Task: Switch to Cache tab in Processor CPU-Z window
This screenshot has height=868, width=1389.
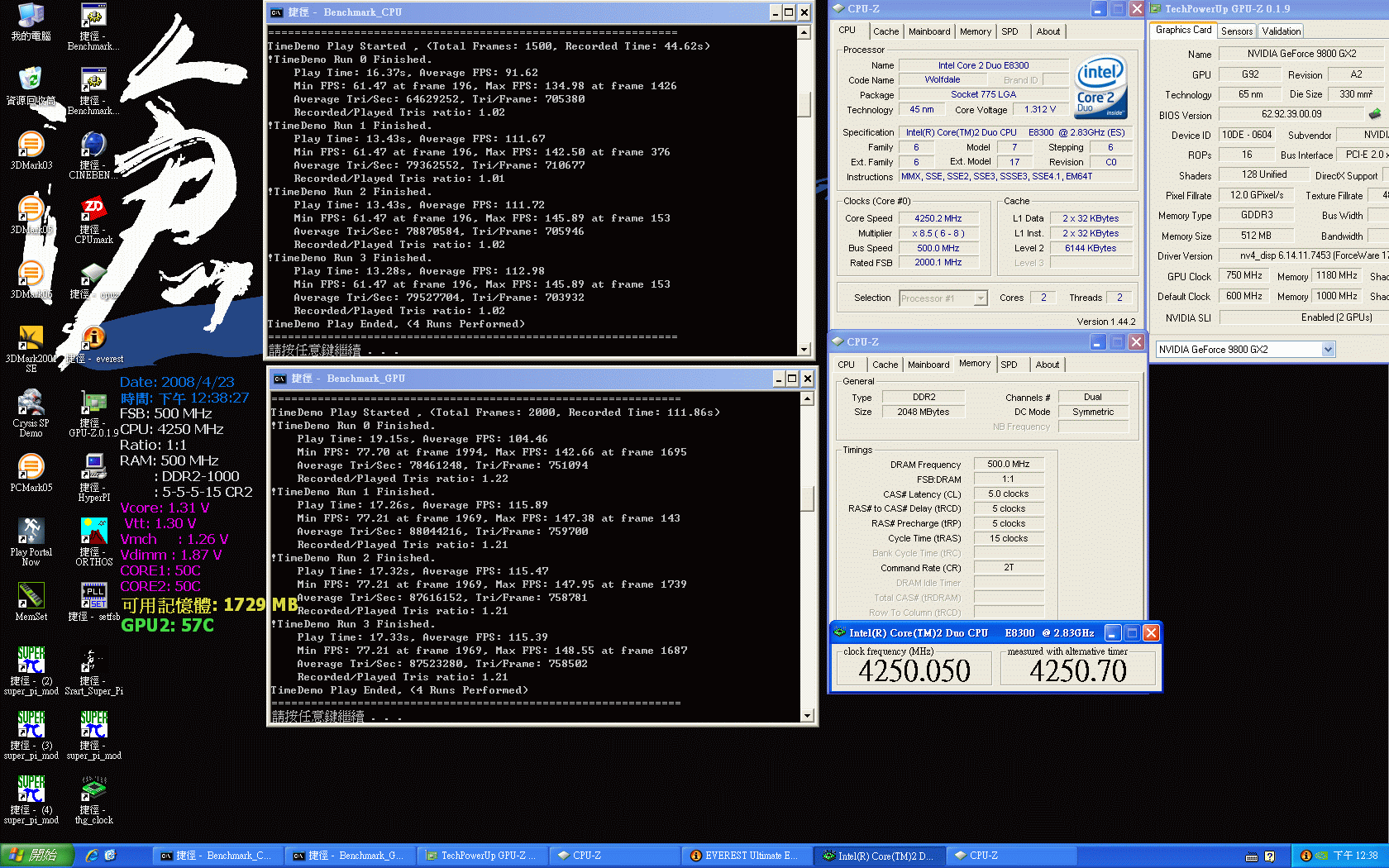Action: [885, 31]
